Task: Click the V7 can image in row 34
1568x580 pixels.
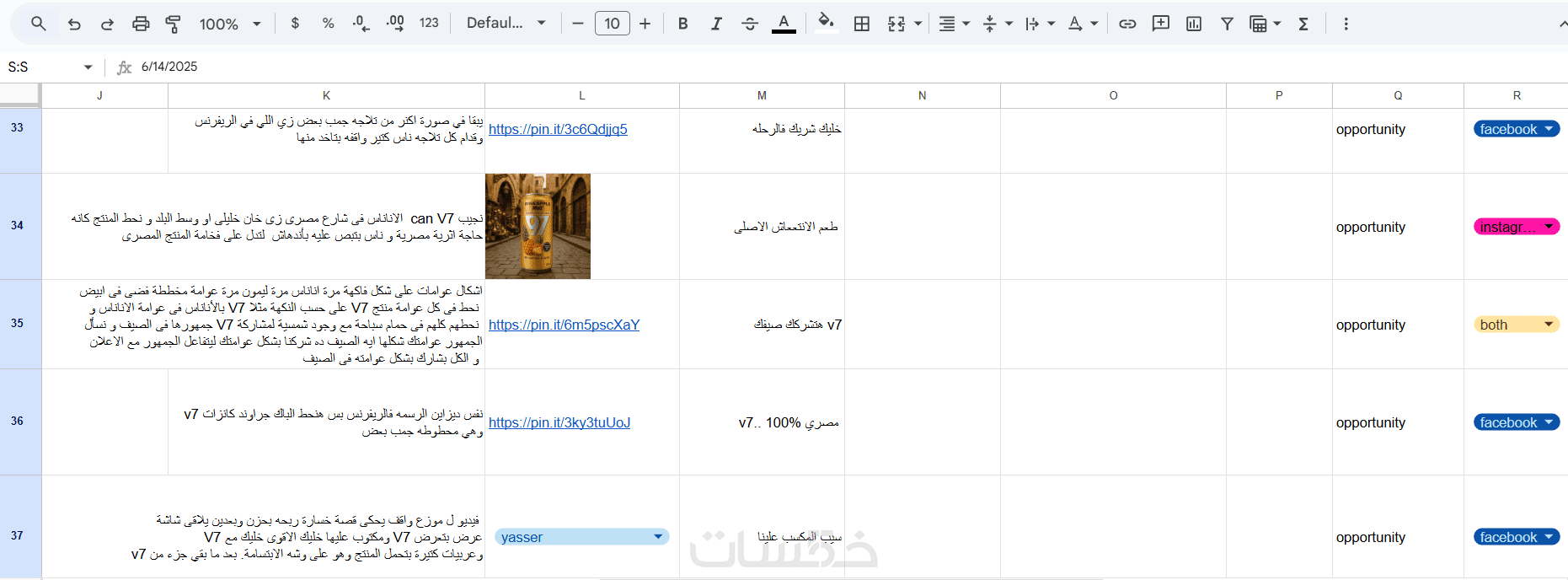Action: tap(538, 226)
